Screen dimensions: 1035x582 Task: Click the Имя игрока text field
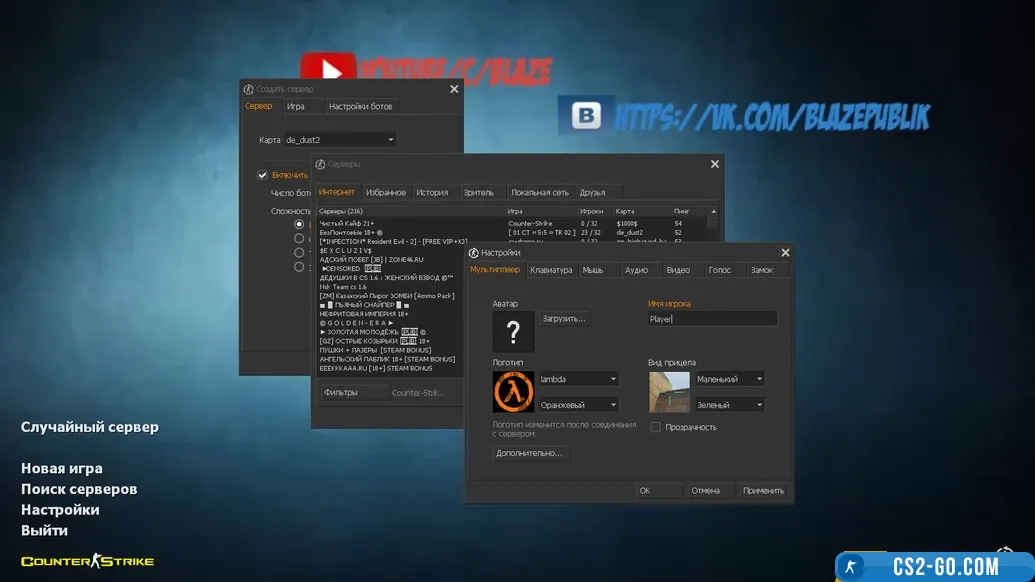(712, 319)
